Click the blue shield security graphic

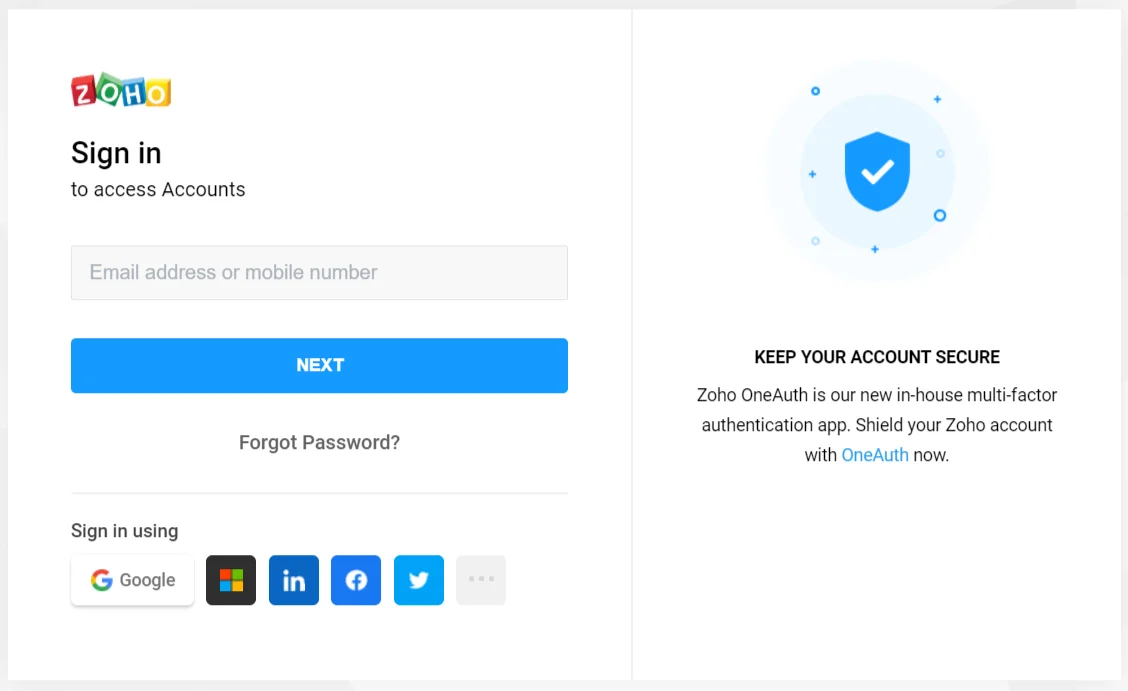[x=877, y=172]
